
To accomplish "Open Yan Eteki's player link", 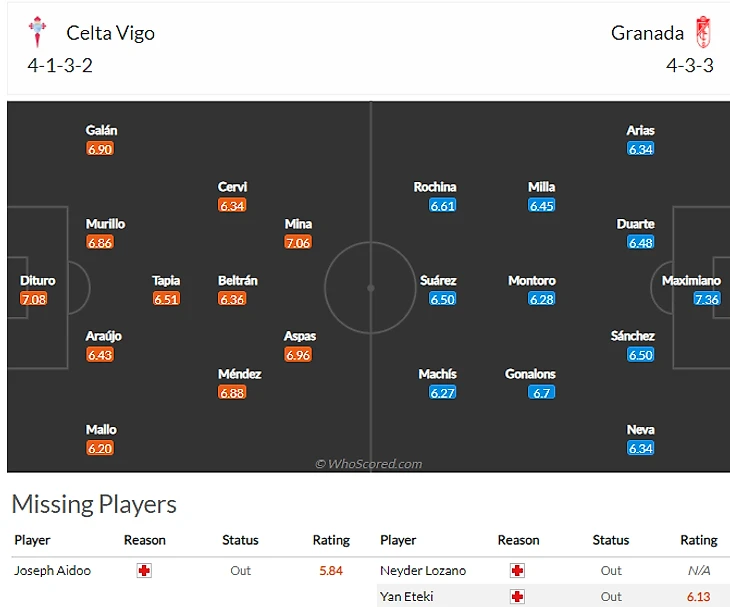I will pyautogui.click(x=403, y=597).
